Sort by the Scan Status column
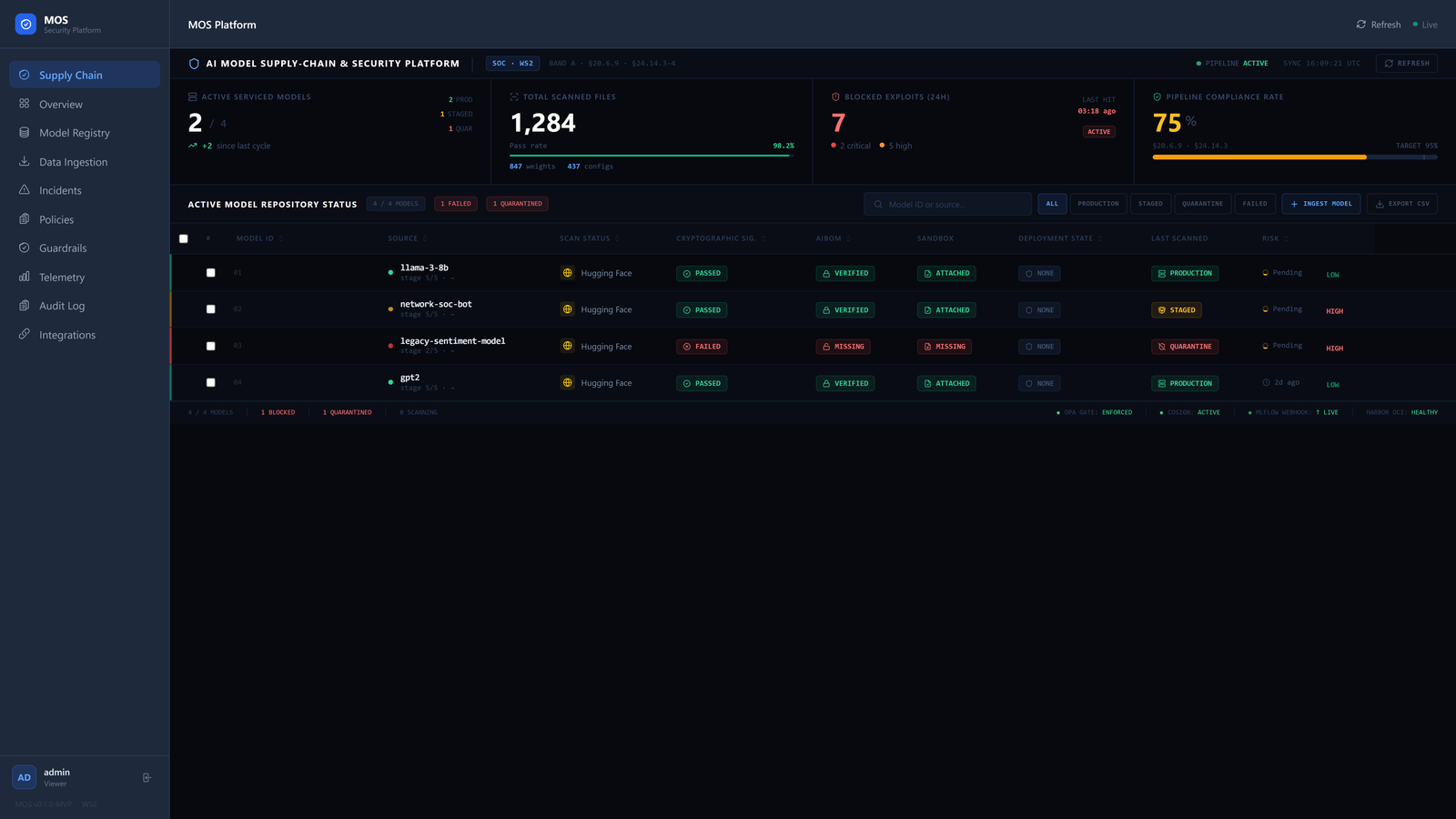The width and height of the screenshot is (1456, 819). tap(589, 238)
